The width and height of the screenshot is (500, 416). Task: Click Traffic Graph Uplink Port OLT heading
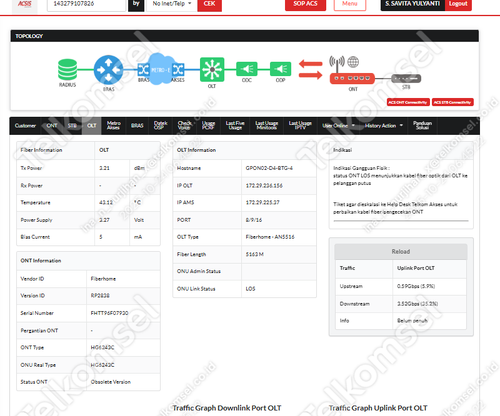378,408
